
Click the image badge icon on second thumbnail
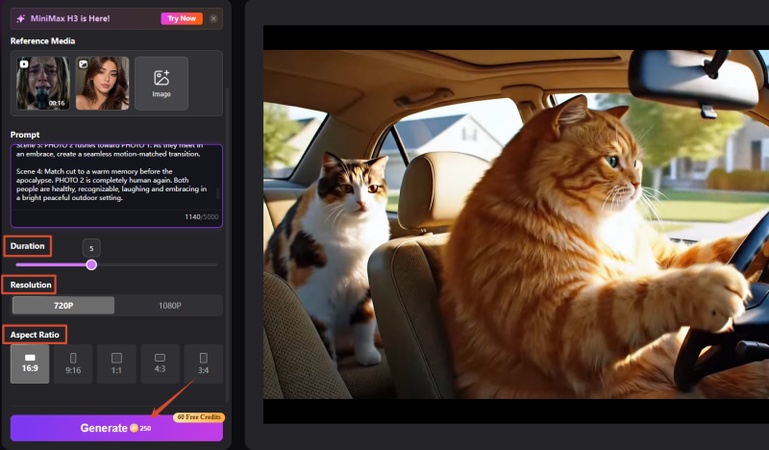click(83, 64)
